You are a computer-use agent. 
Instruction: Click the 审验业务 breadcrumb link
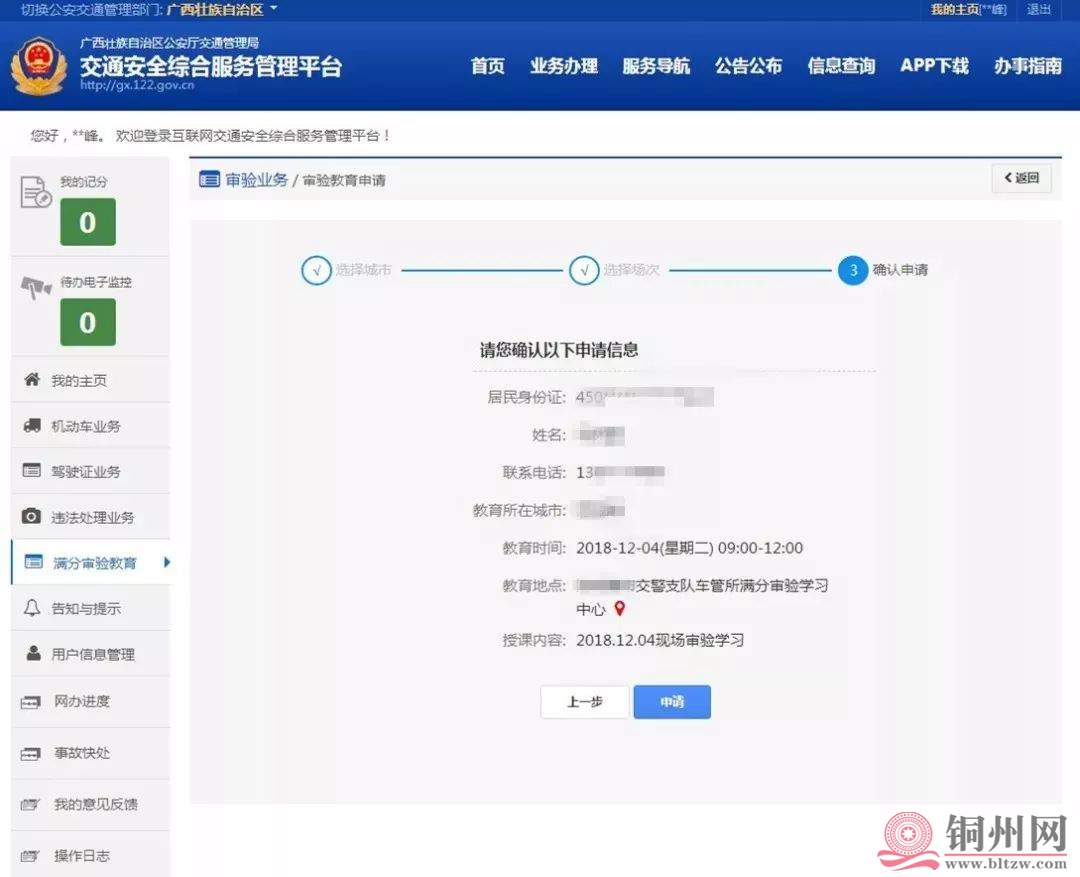[x=256, y=180]
